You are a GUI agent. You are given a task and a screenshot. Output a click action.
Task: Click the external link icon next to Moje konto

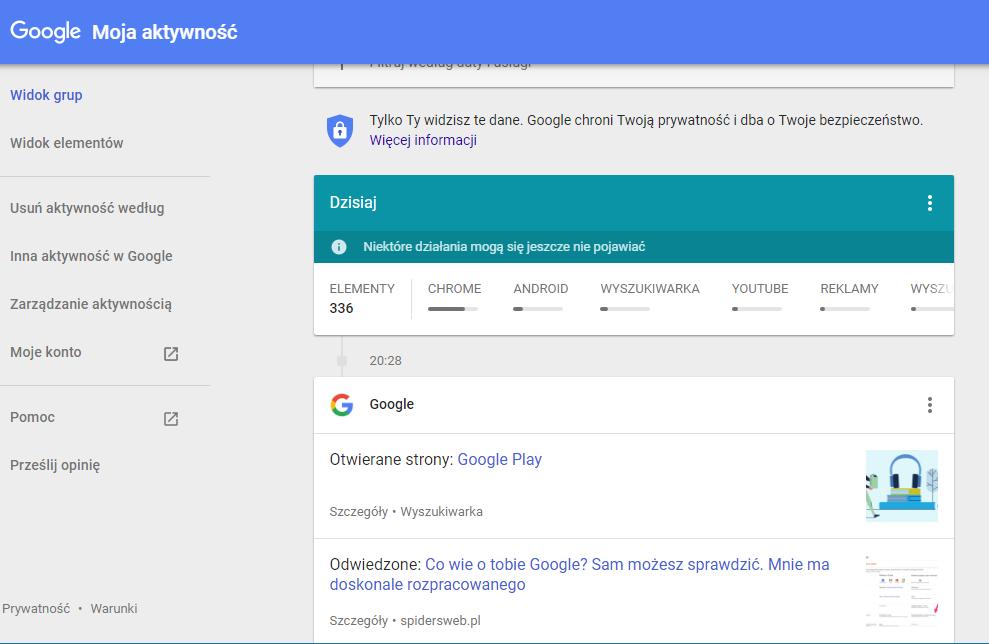pos(171,353)
